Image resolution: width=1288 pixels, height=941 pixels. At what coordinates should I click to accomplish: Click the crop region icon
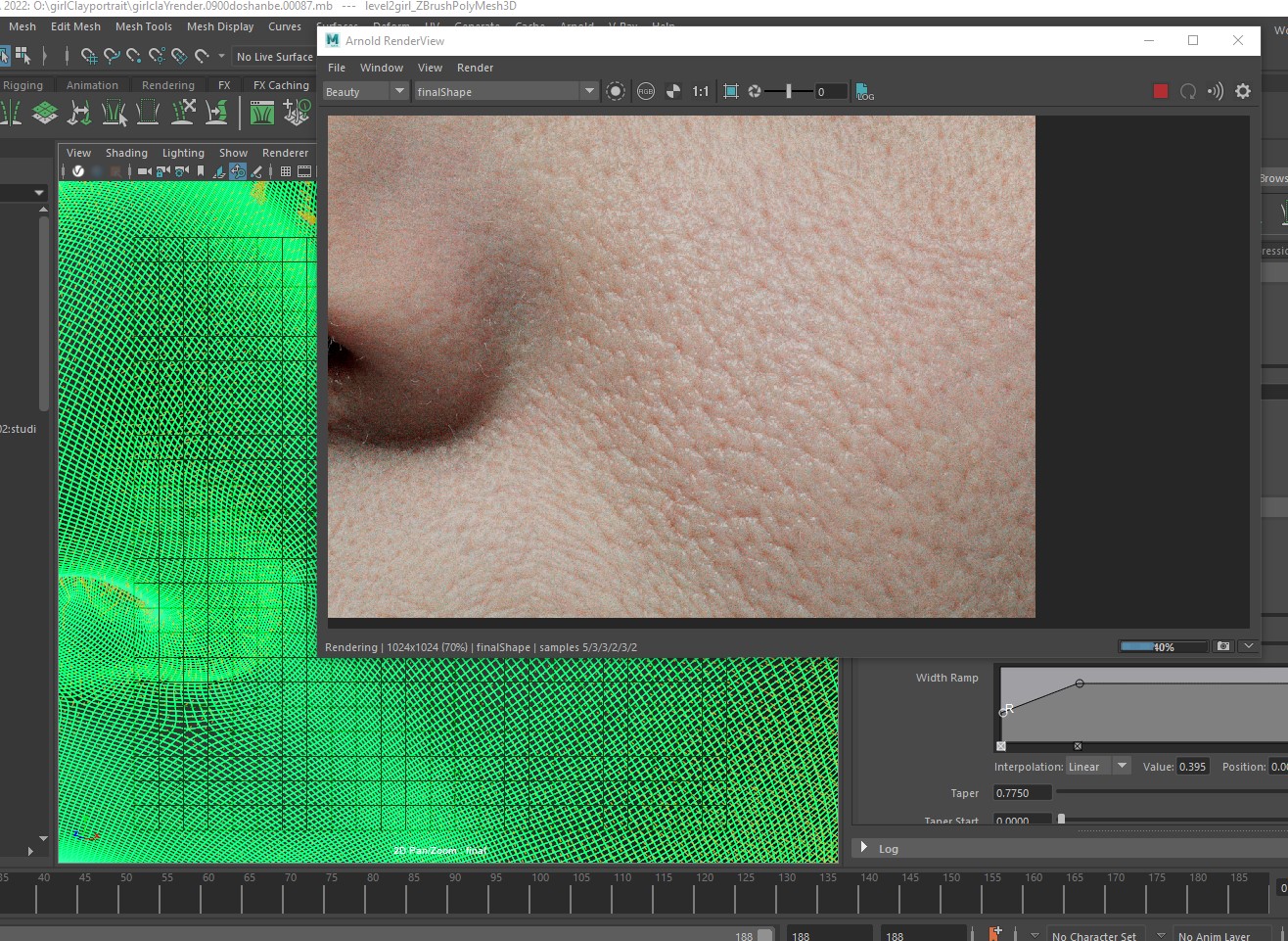[x=730, y=91]
